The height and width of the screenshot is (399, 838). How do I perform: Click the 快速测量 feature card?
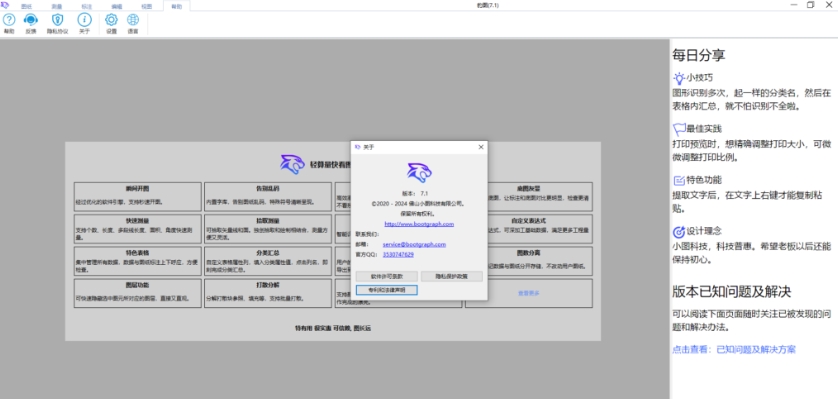click(x=138, y=229)
